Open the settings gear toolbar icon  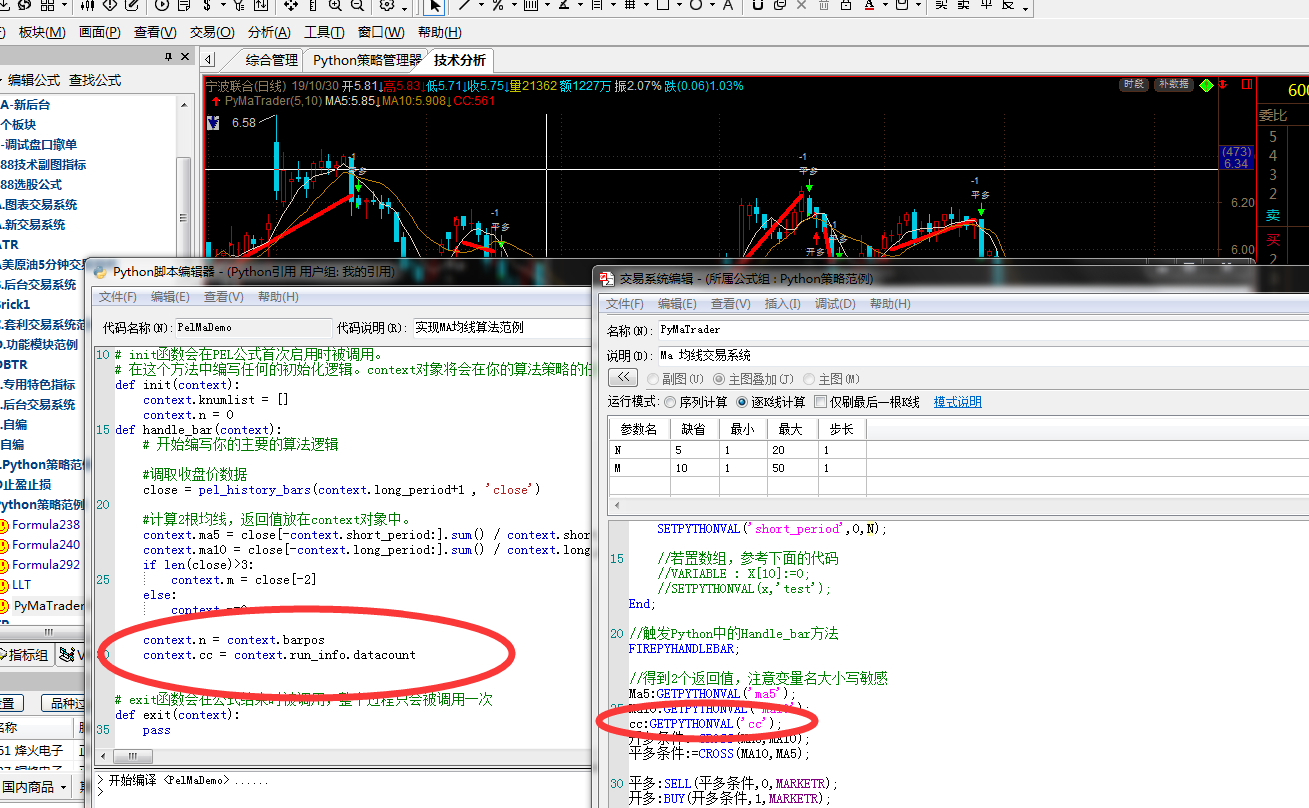click(x=387, y=5)
